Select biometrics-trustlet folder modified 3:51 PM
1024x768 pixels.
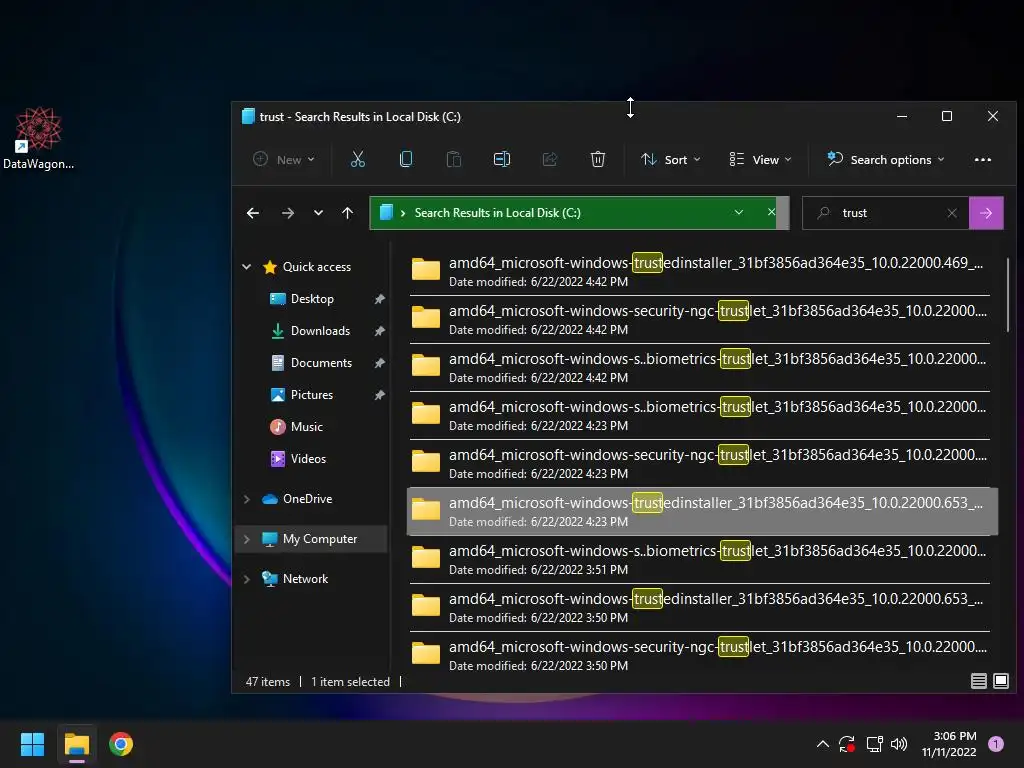[702, 559]
